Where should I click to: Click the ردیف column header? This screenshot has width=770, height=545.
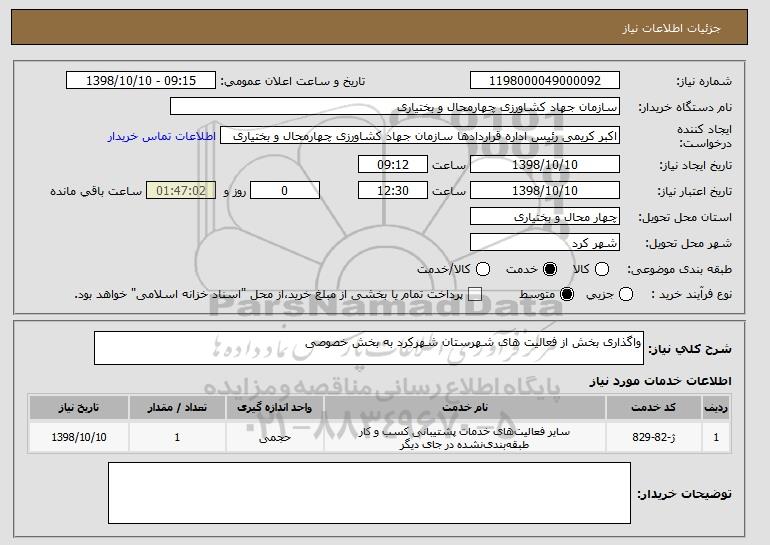pos(716,408)
